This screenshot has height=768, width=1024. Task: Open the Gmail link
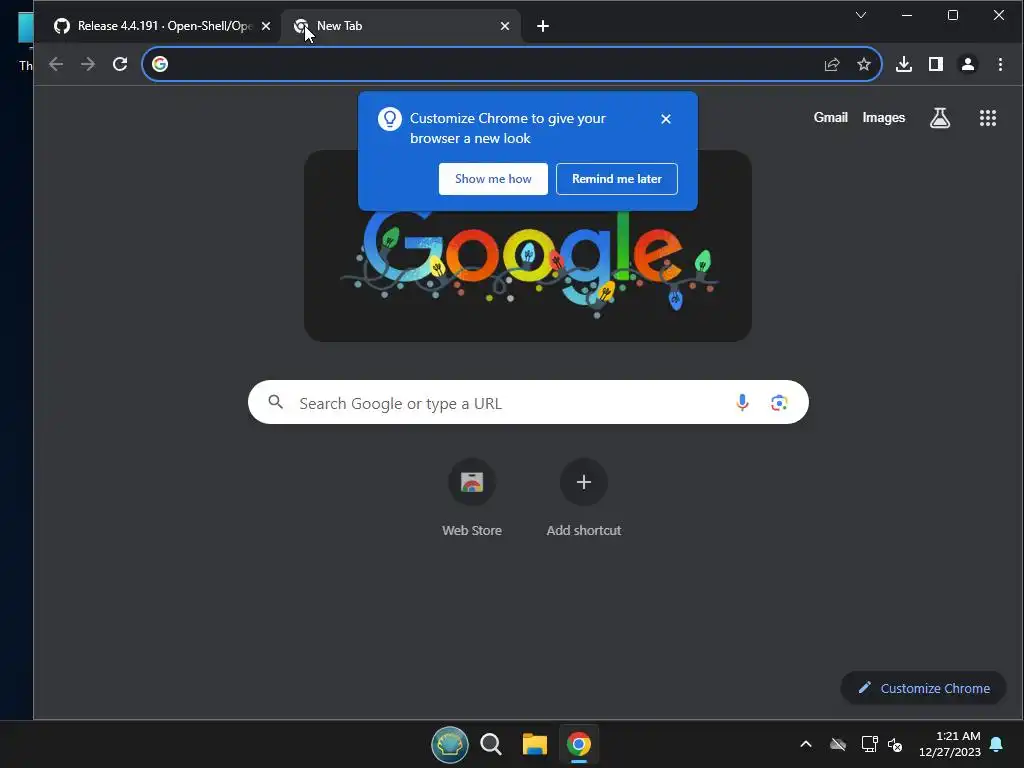tap(830, 118)
